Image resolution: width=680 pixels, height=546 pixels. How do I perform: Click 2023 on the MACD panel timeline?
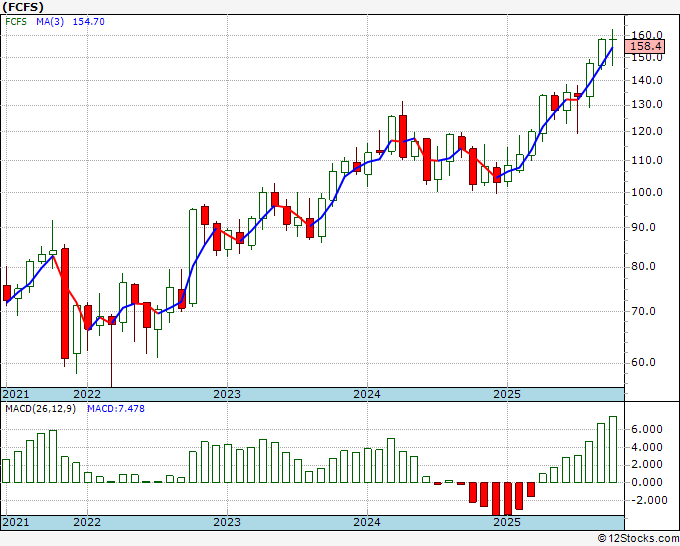pos(227,522)
